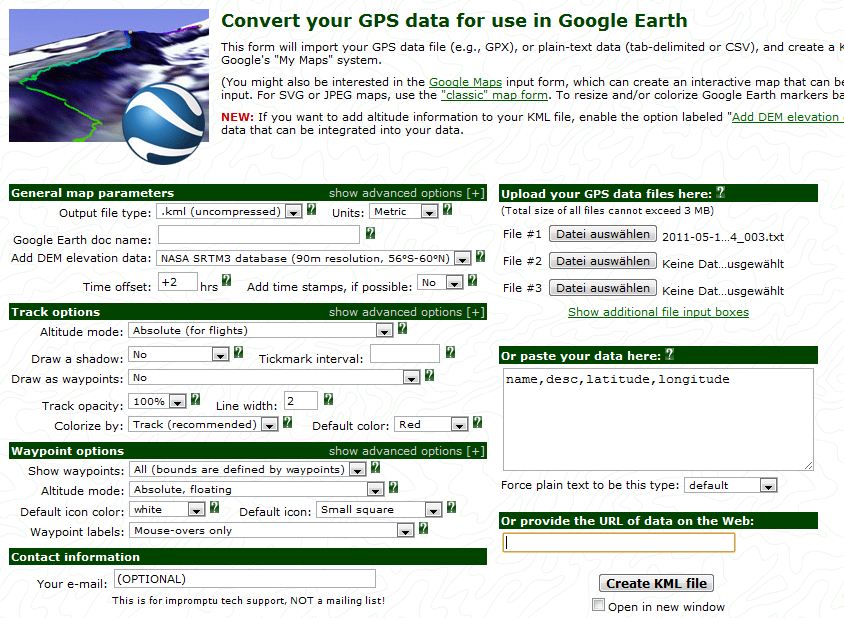Show advanced options for General map parameters
Image resolution: width=844 pixels, height=618 pixels.
tap(407, 193)
